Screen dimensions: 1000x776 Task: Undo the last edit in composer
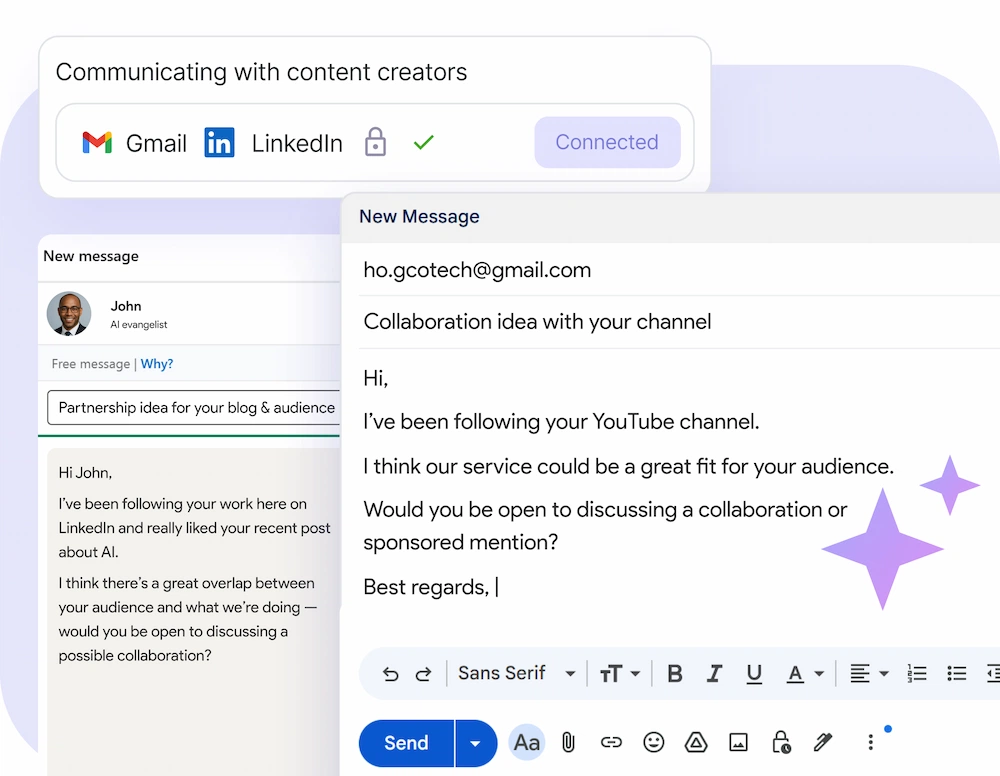coord(390,673)
